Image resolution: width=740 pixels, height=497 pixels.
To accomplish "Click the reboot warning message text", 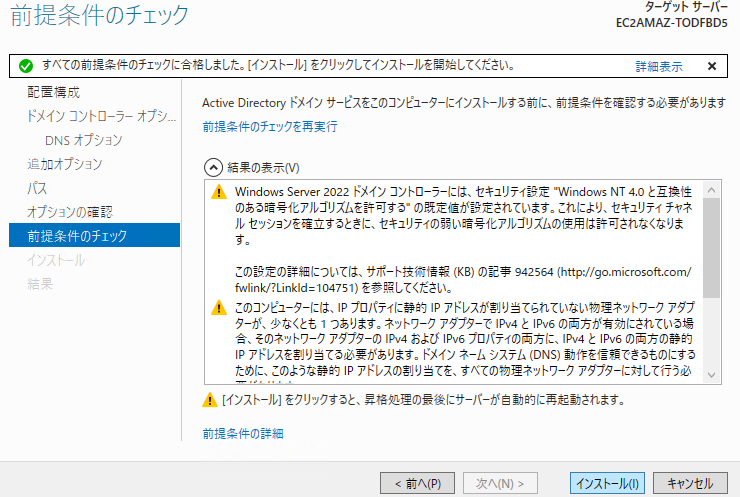I will pyautogui.click(x=423, y=400).
